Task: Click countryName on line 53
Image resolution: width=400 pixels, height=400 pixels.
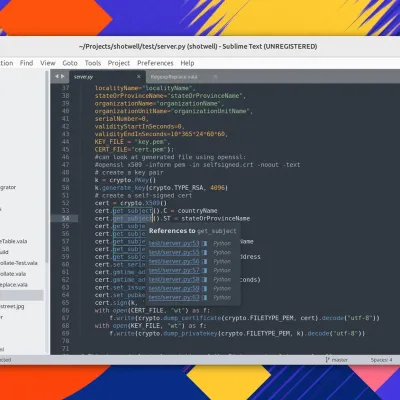Action: point(198,211)
